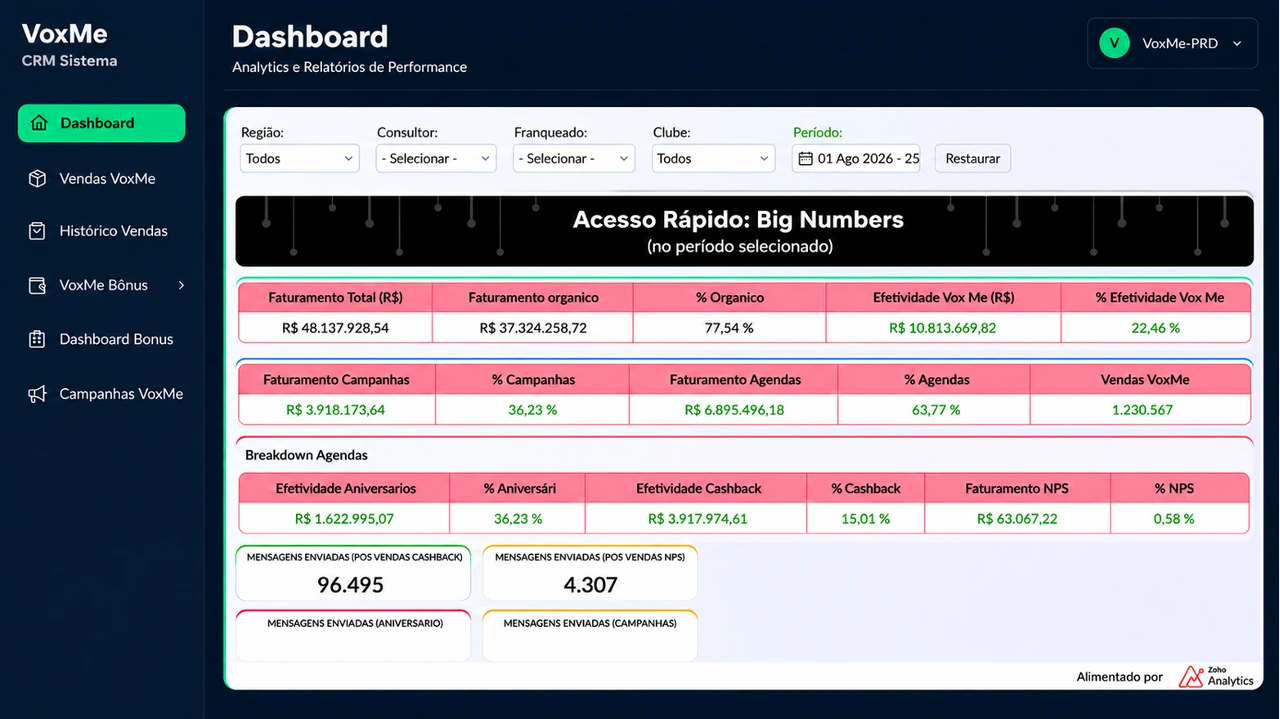
Task: Open the Consultor dropdown
Action: click(436, 158)
